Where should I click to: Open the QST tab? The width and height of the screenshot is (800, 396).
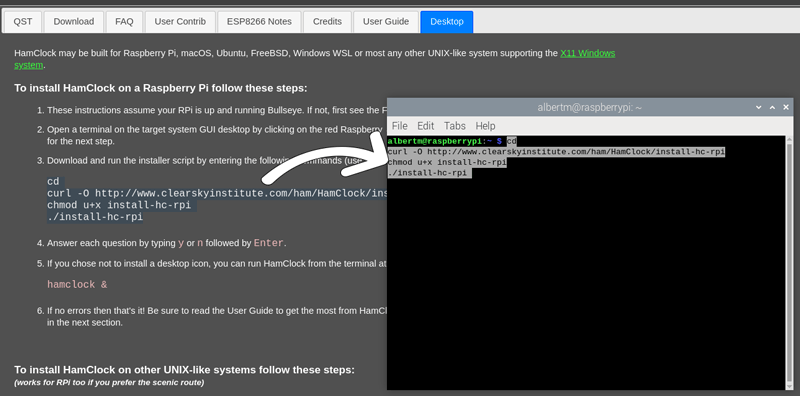click(23, 21)
